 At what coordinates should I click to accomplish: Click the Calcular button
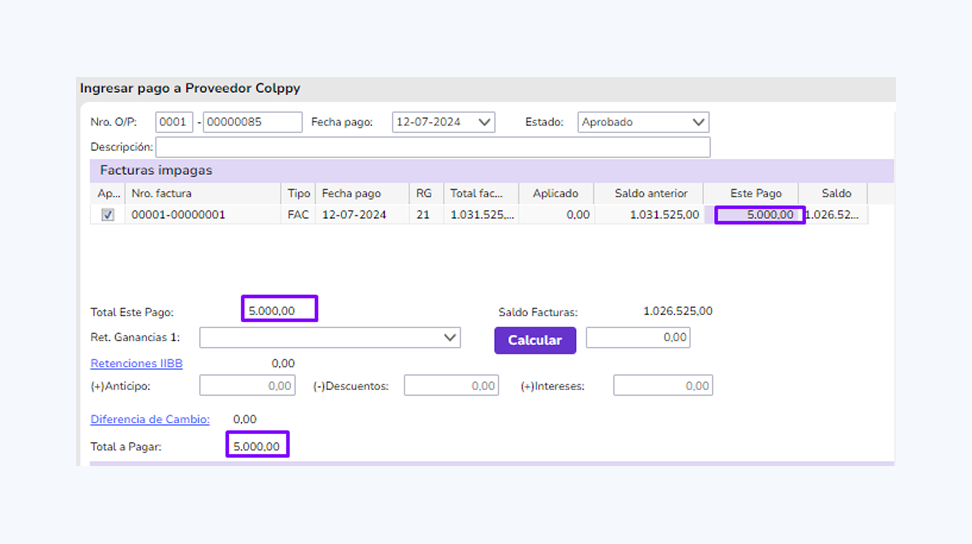pyautogui.click(x=535, y=340)
